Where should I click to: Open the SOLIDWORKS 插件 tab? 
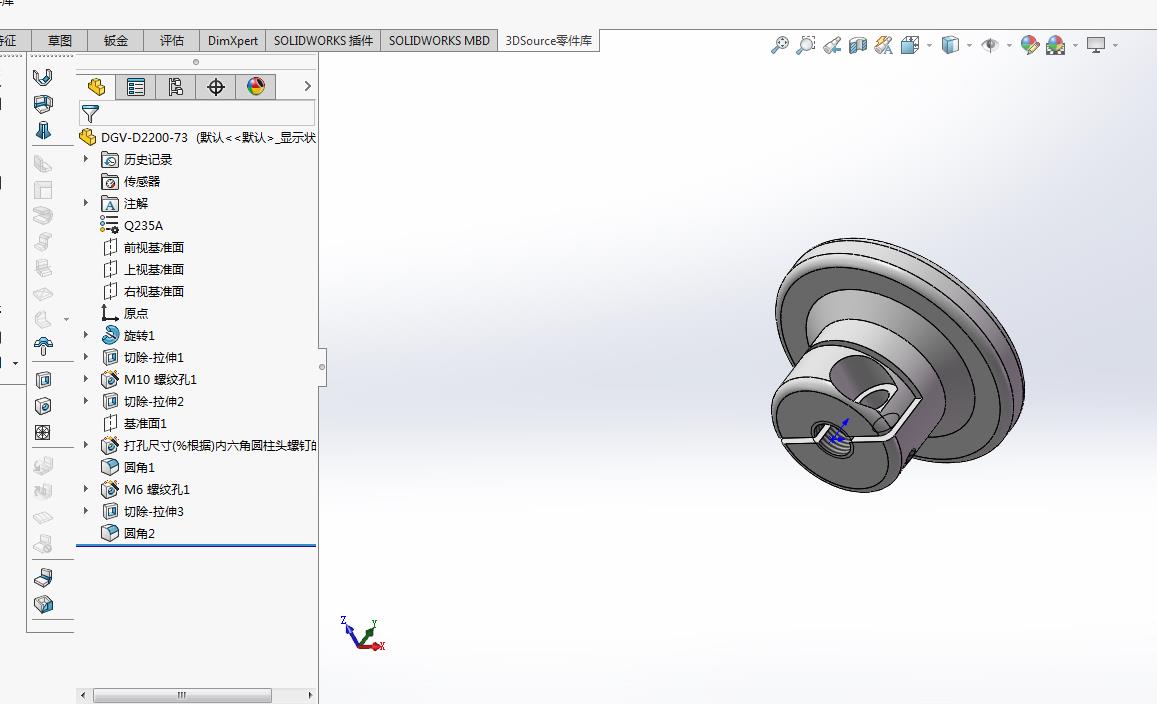point(323,41)
